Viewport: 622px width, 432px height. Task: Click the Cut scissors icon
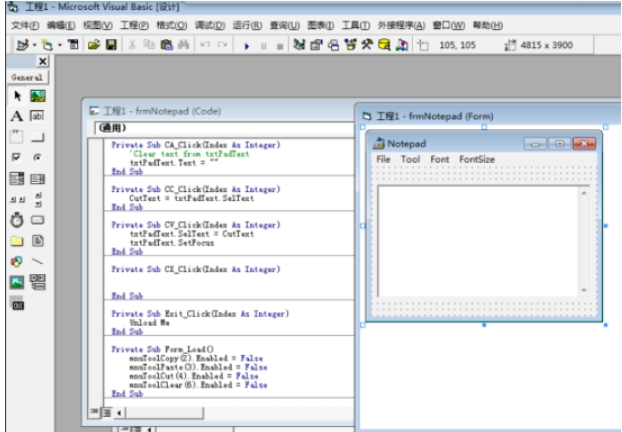132,44
